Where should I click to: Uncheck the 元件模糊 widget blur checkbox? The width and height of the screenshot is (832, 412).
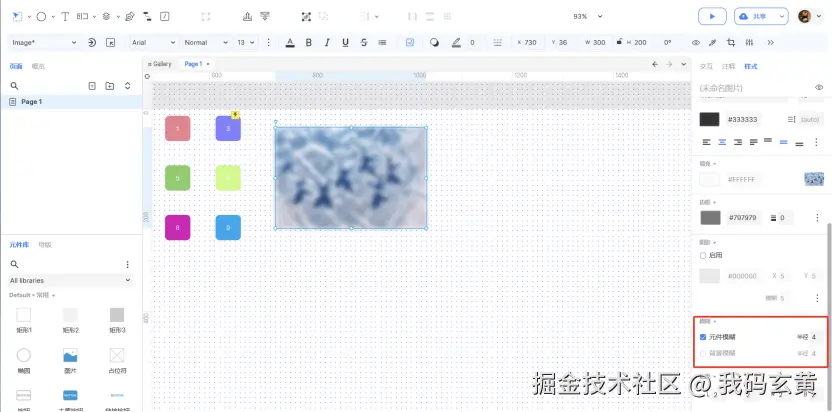point(703,337)
